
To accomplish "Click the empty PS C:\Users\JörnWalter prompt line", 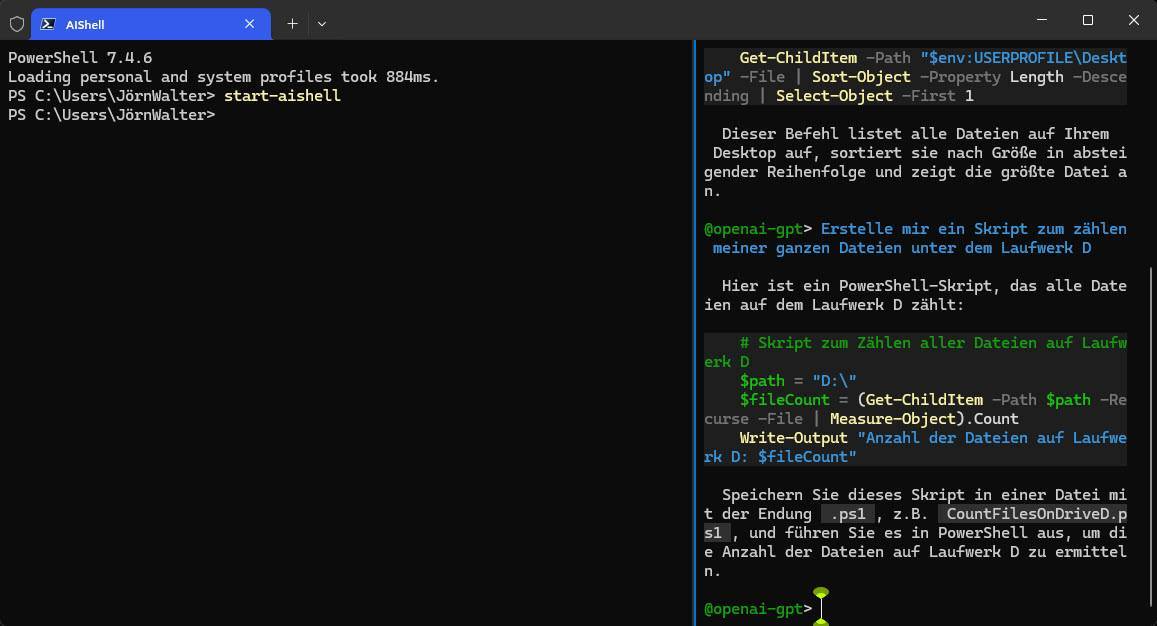I will click(111, 115).
